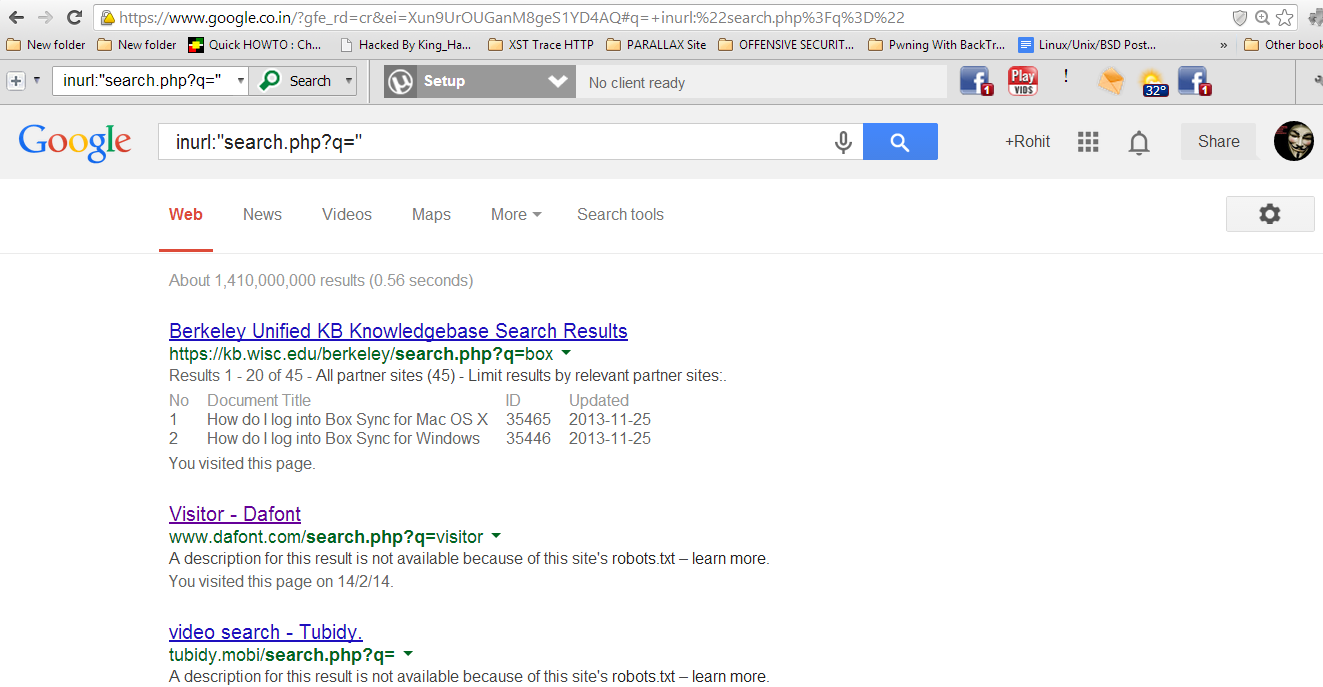1323x687 pixels.
Task: Click the Google logo
Action: click(x=75, y=142)
